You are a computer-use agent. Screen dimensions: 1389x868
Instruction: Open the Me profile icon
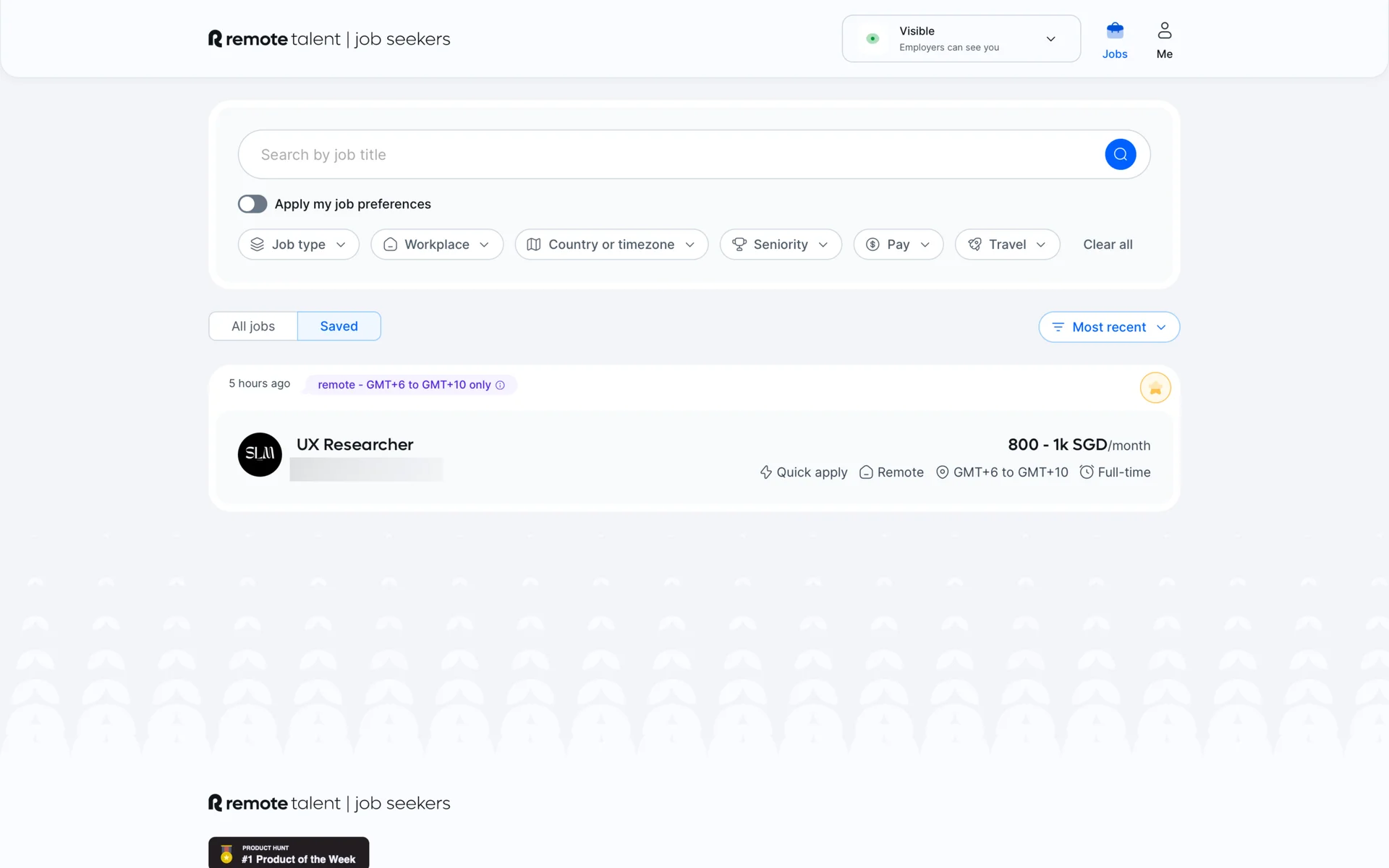tap(1164, 31)
